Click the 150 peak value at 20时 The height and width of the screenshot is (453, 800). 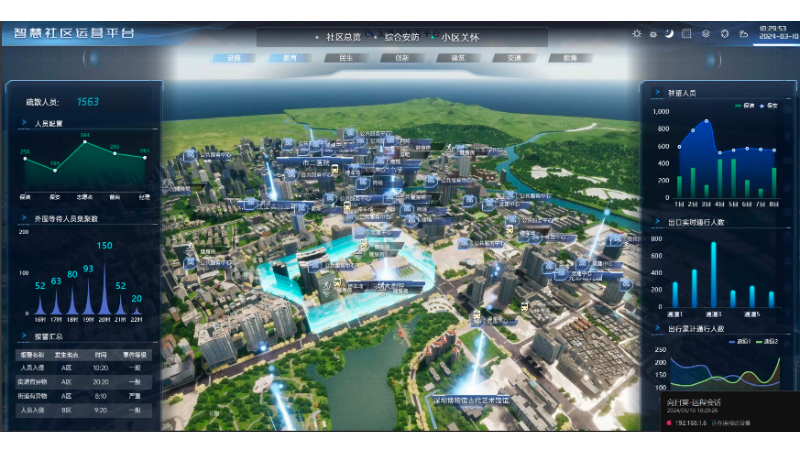point(105,245)
